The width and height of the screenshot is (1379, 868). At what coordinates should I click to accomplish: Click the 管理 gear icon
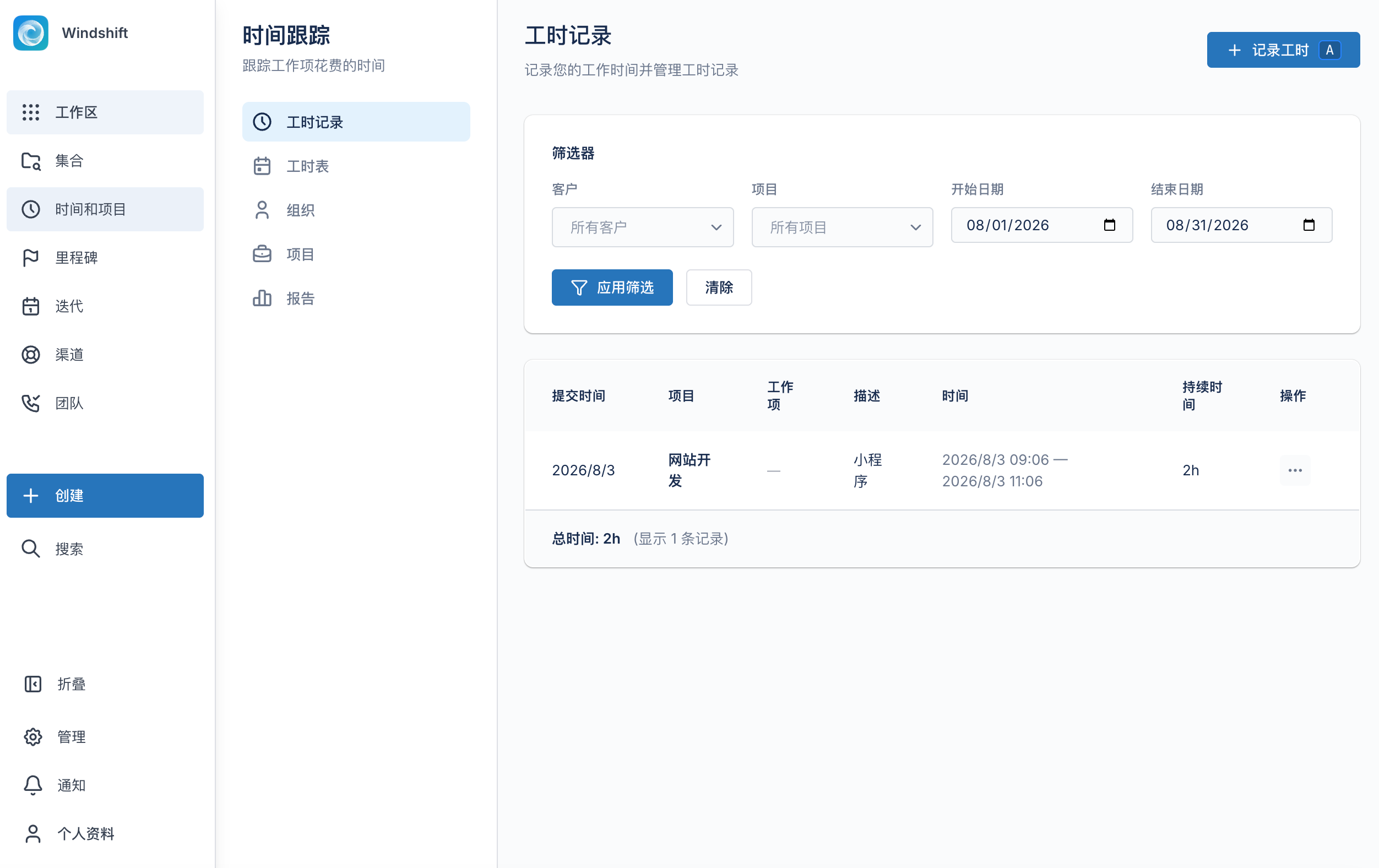33,737
